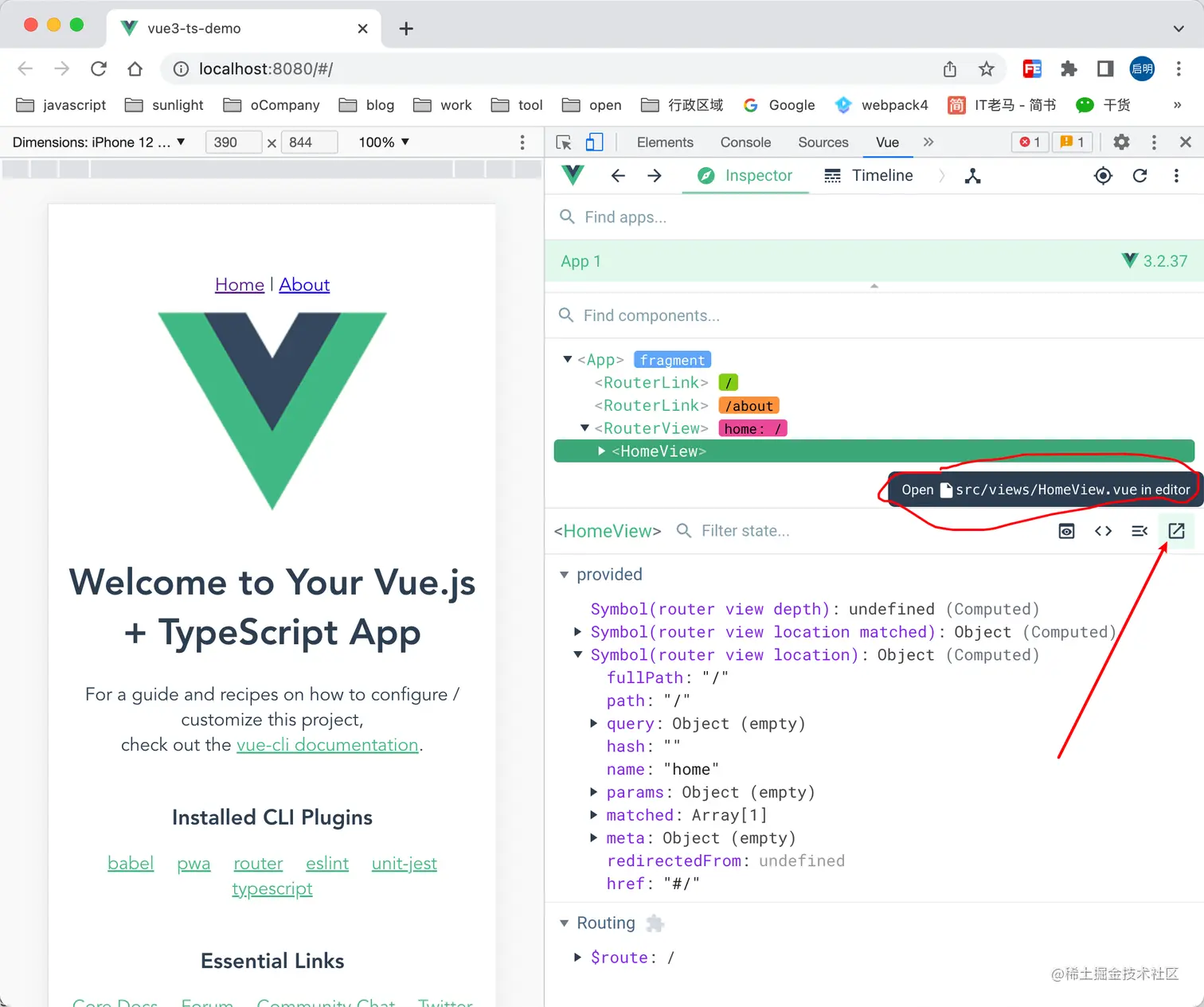This screenshot has width=1204, height=1007.
Task: Go forward in Vue devtools history
Action: click(655, 176)
